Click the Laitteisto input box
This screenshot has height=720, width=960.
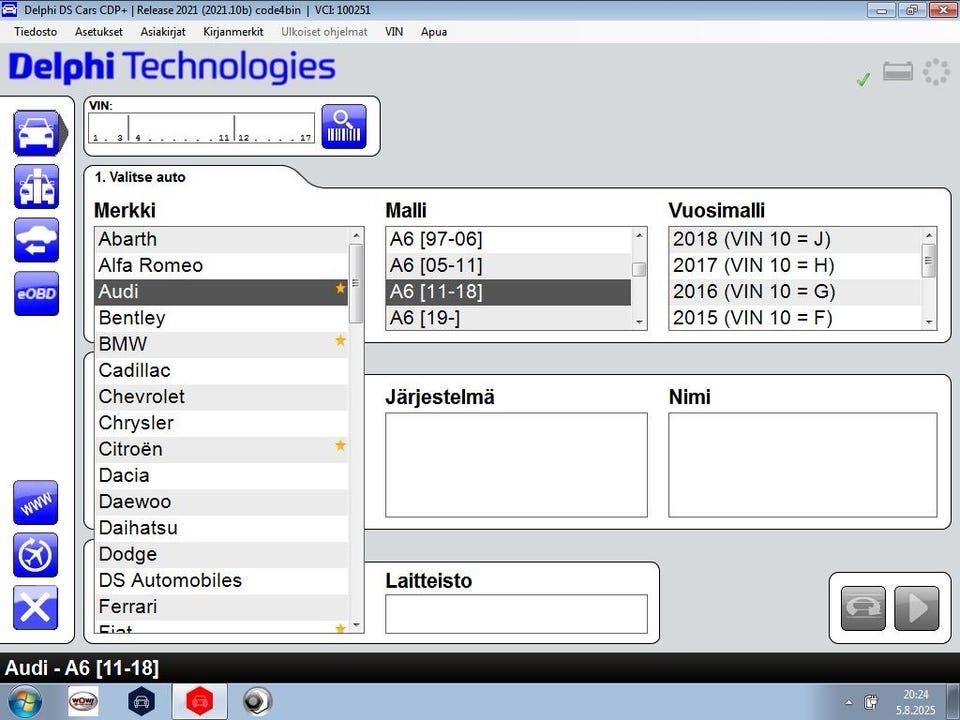pos(516,614)
